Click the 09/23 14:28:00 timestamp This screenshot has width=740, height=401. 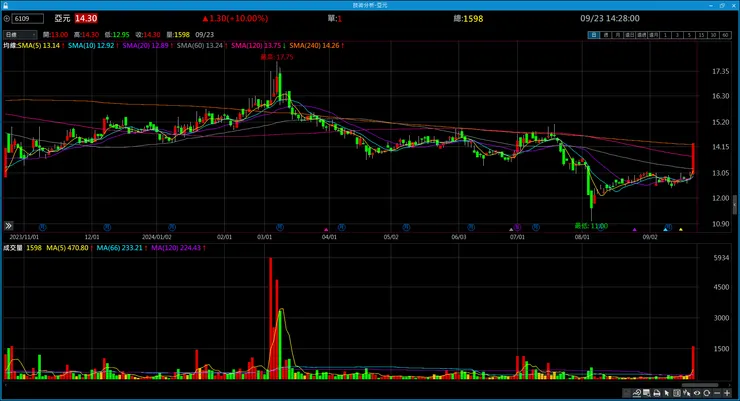click(610, 18)
